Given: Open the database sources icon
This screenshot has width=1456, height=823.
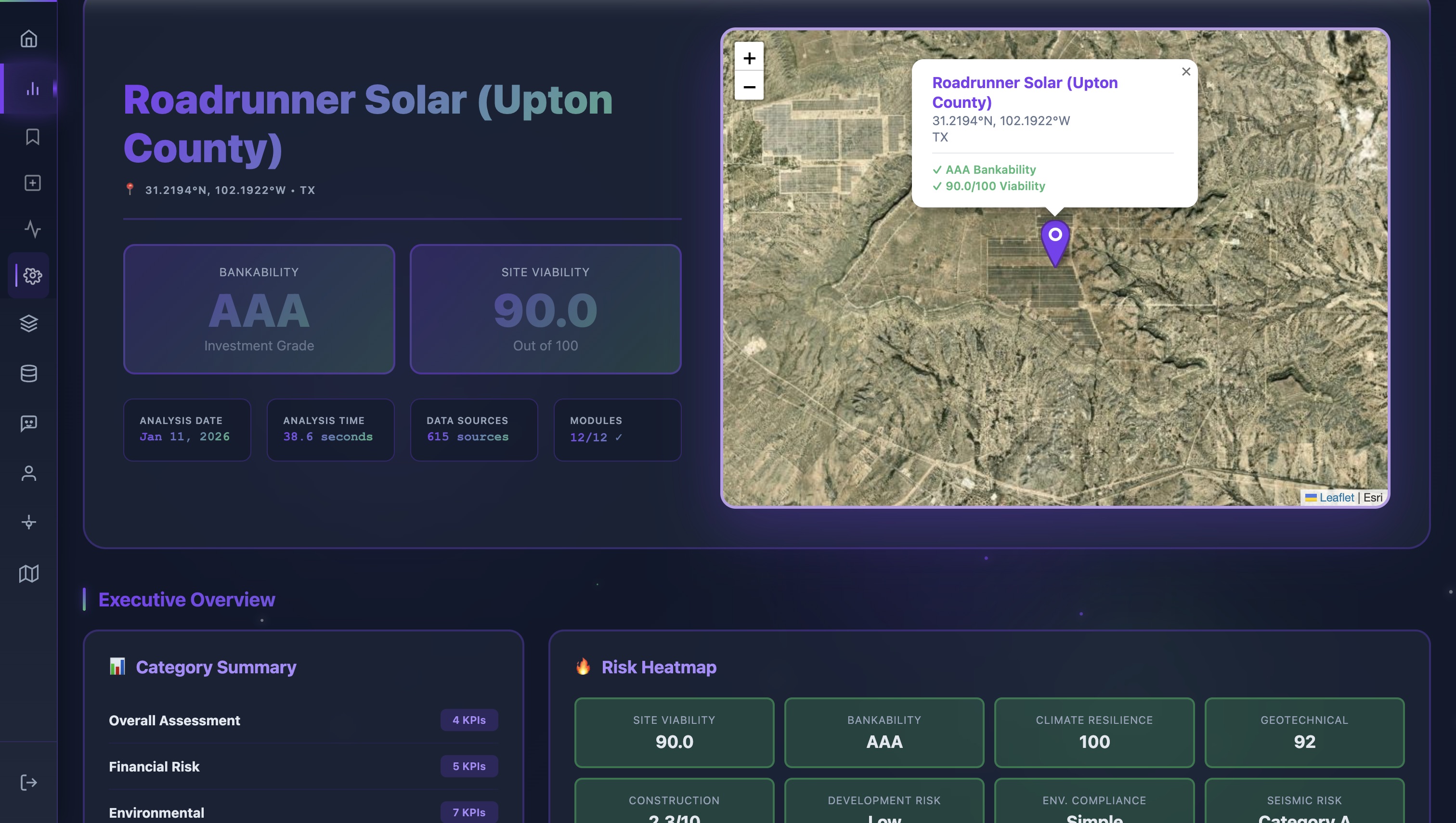Looking at the screenshot, I should 28,373.
